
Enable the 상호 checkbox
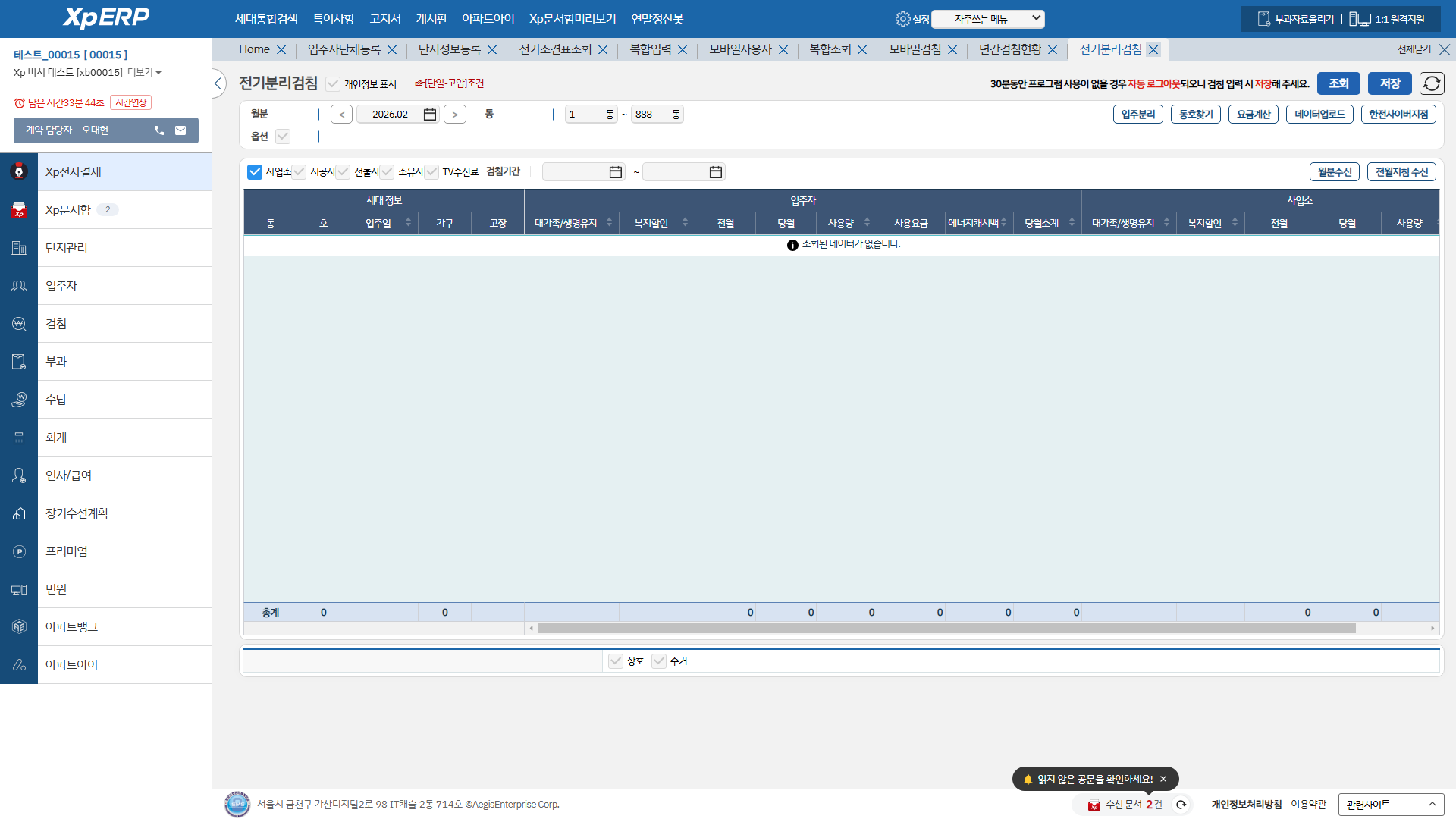coord(616,661)
